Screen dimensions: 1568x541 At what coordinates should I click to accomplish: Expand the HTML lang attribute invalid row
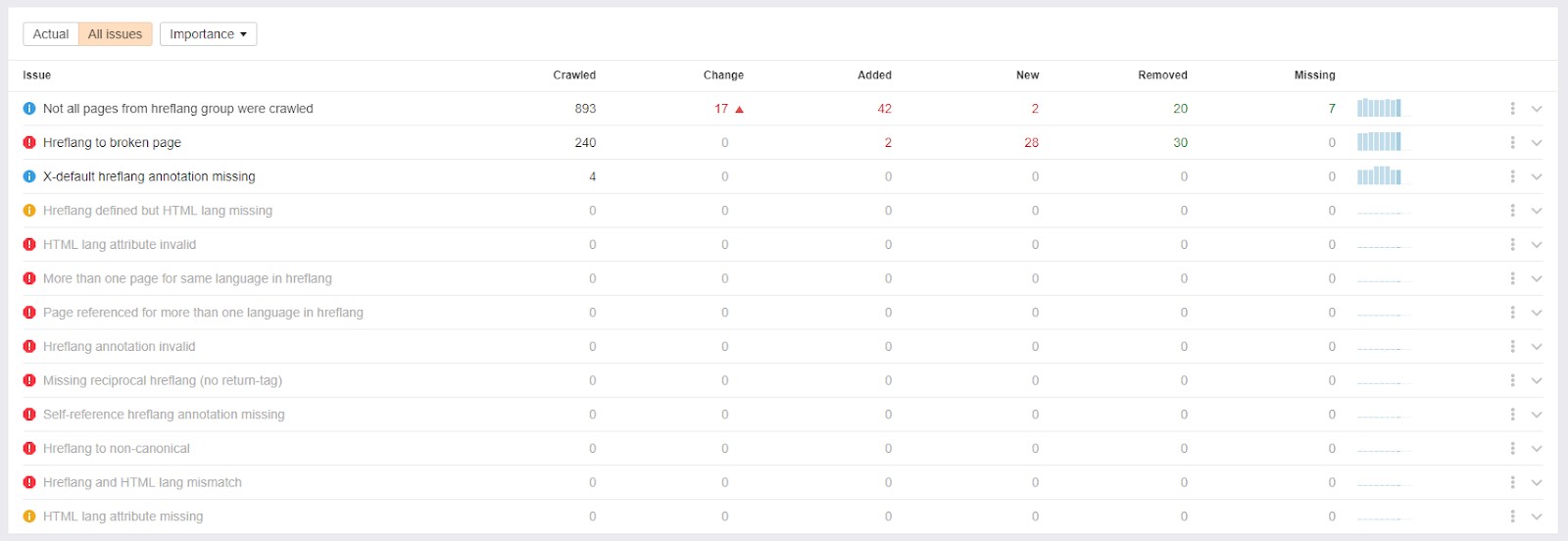point(1537,245)
